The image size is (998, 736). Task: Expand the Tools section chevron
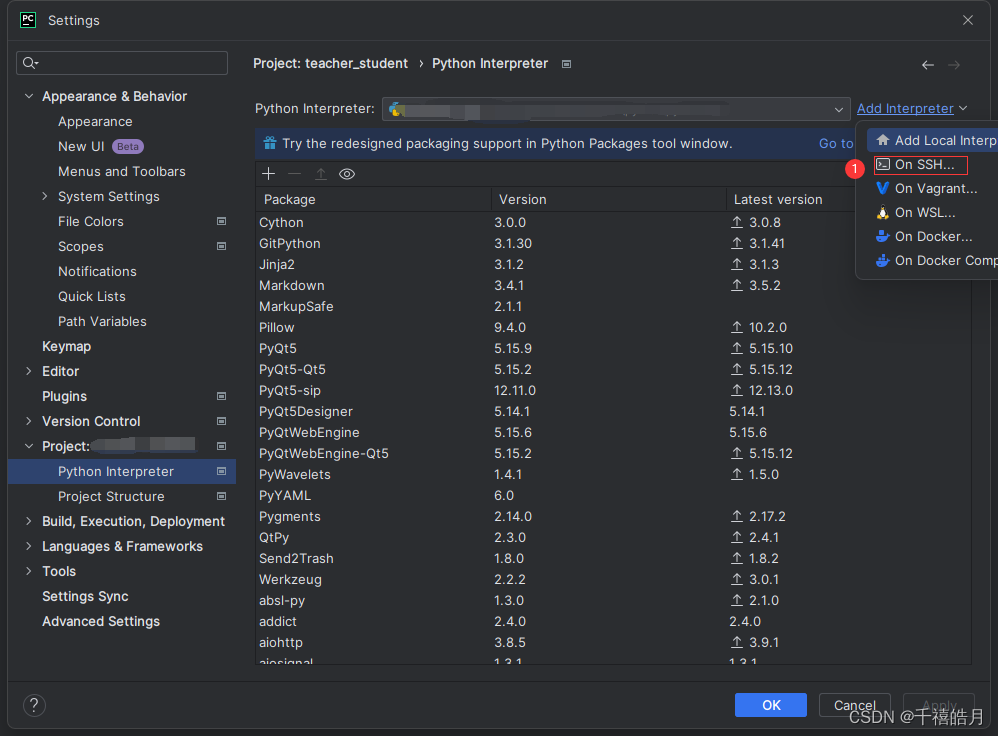(x=29, y=571)
